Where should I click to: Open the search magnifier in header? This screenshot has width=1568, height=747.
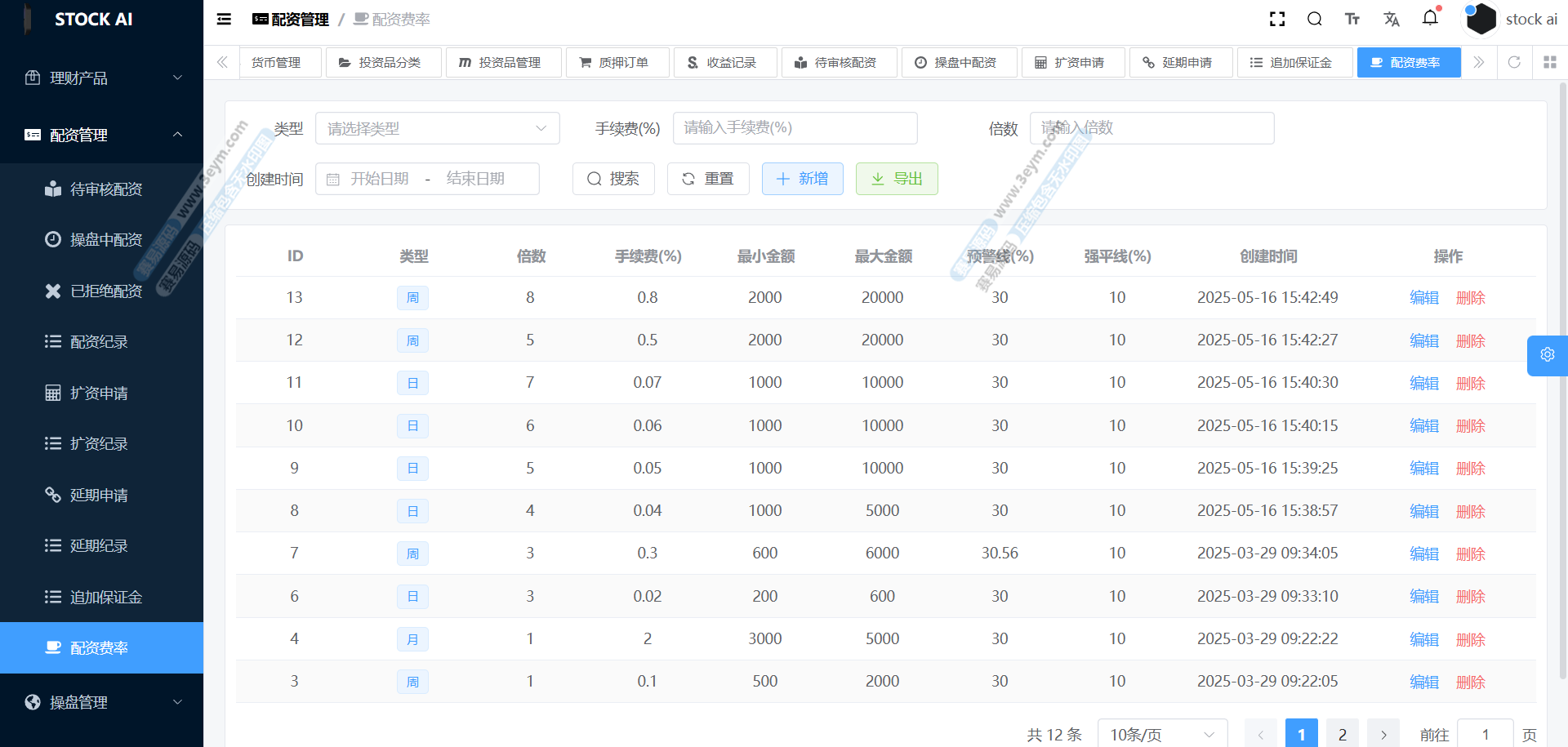tap(1315, 19)
